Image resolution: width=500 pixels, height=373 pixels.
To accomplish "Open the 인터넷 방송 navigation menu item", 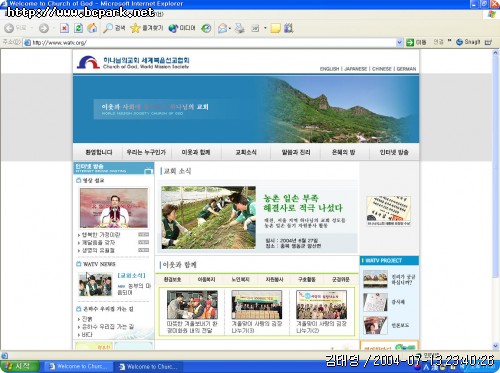I will 394,152.
